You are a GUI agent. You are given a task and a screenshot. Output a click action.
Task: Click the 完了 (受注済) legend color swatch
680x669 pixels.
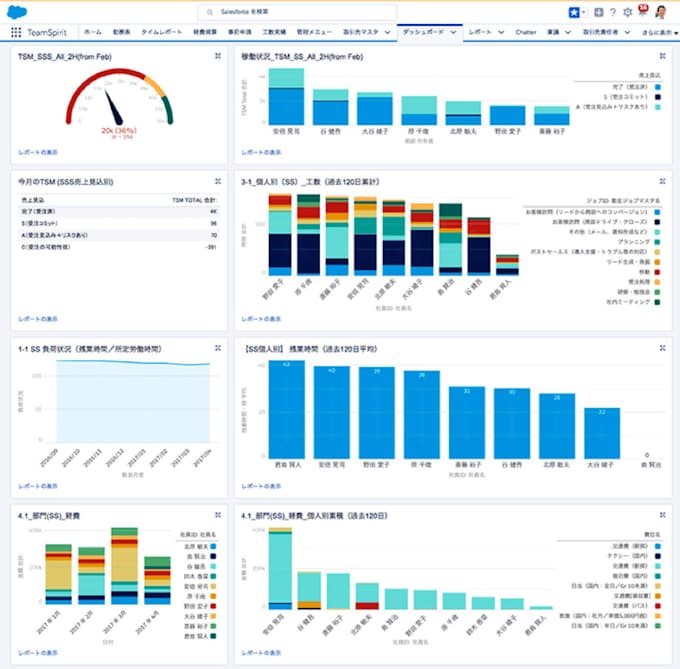coord(659,87)
